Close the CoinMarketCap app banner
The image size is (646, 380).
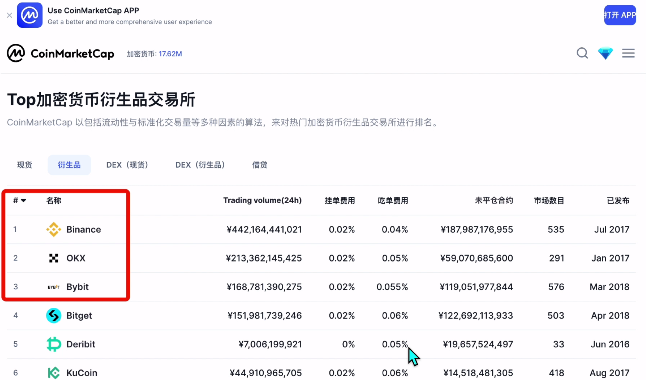coord(9,16)
